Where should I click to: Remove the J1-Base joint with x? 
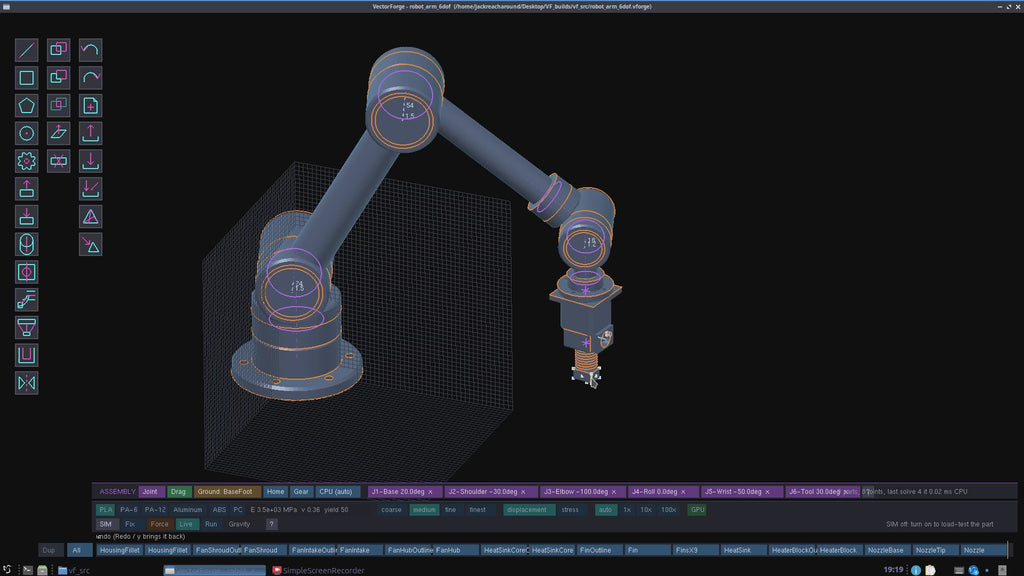[x=430, y=492]
